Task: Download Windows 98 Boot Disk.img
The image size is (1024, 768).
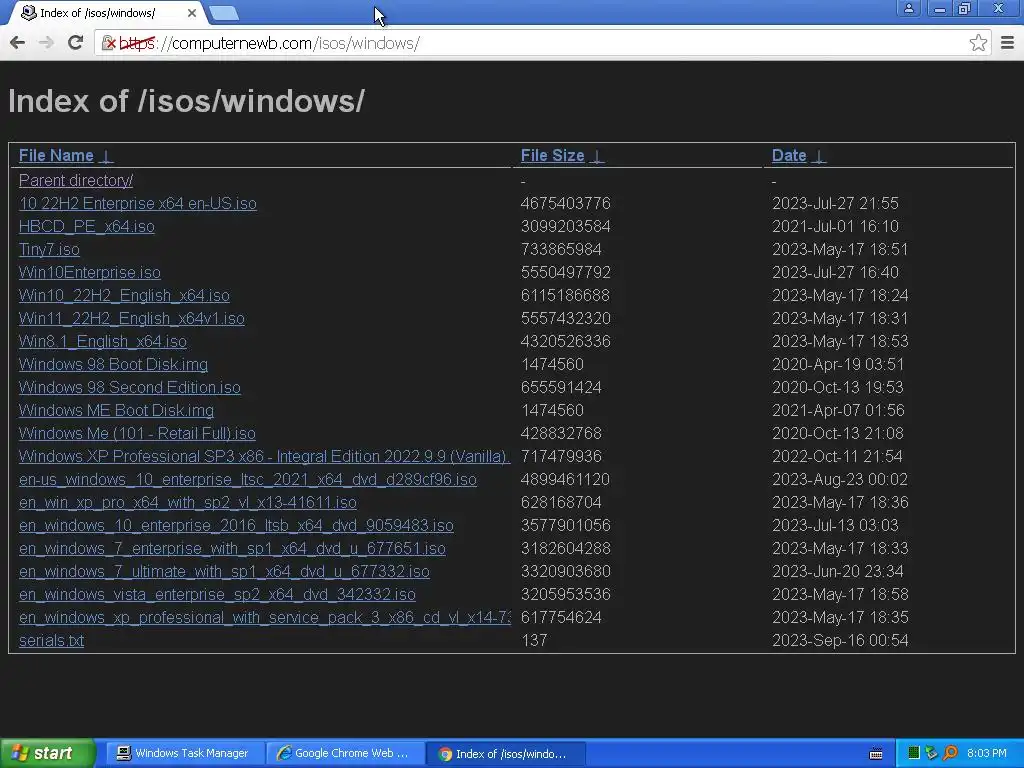Action: pos(114,364)
